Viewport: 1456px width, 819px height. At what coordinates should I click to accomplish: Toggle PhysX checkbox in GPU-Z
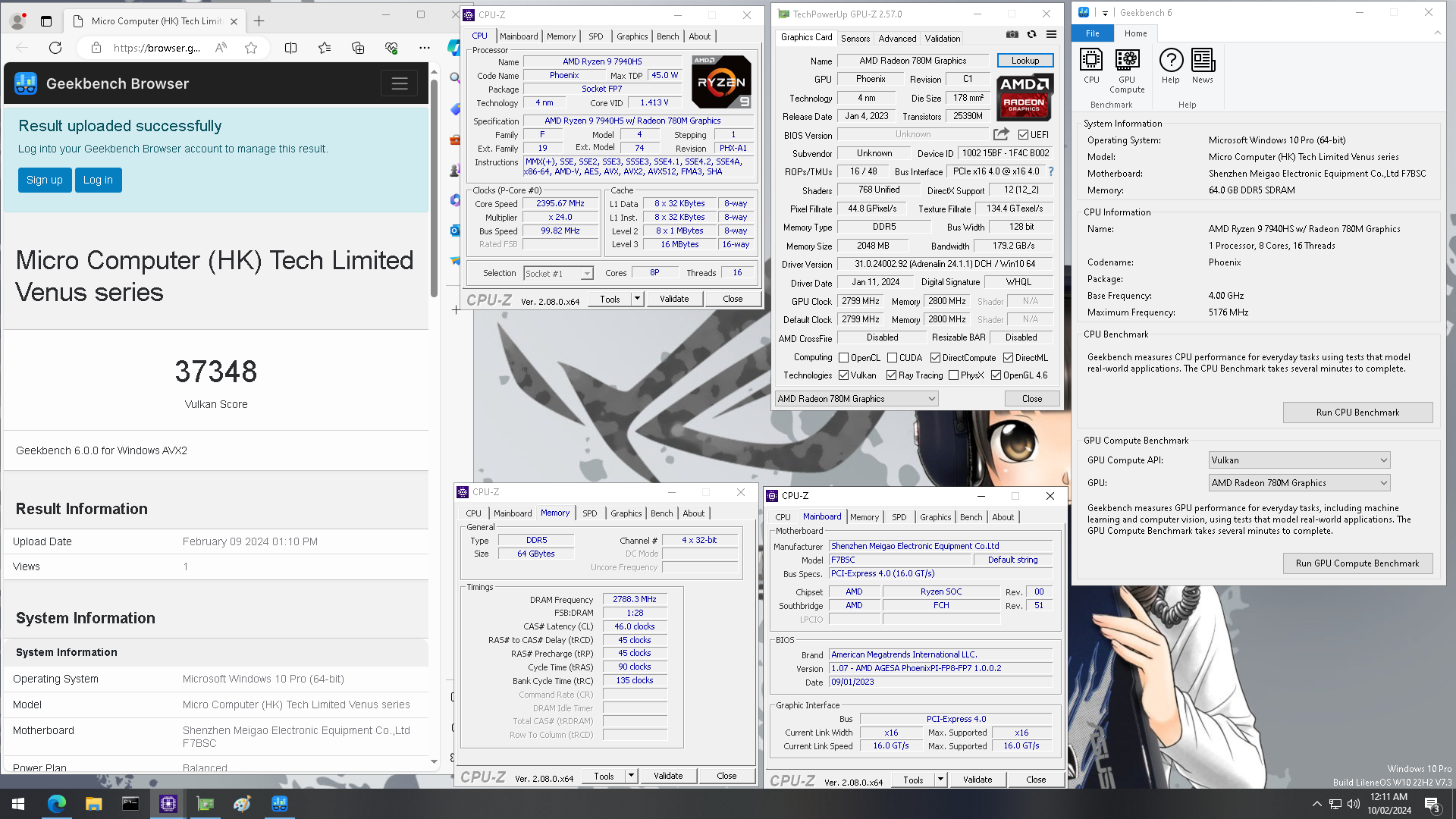tap(953, 375)
